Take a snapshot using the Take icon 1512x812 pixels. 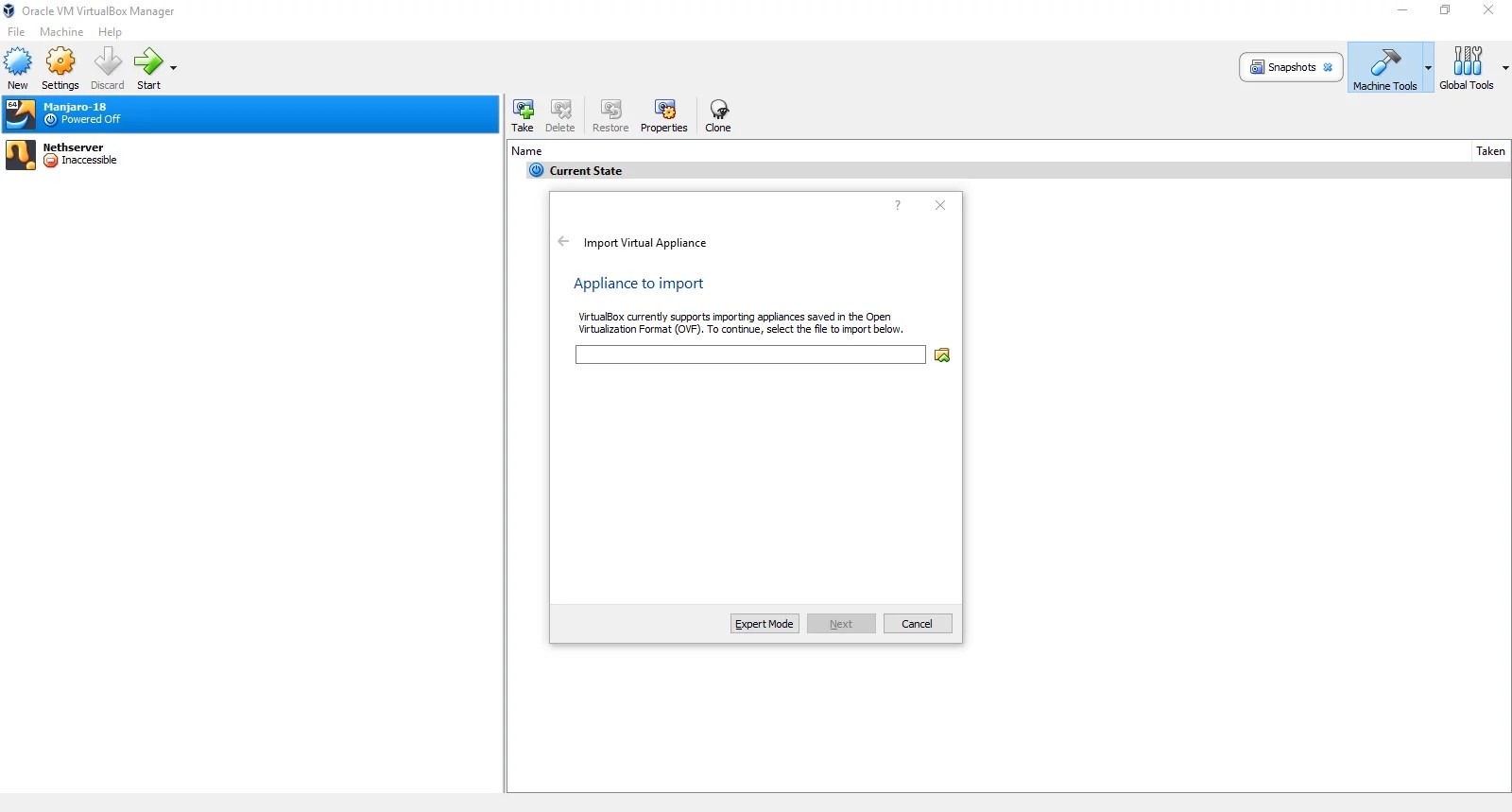pos(523,110)
